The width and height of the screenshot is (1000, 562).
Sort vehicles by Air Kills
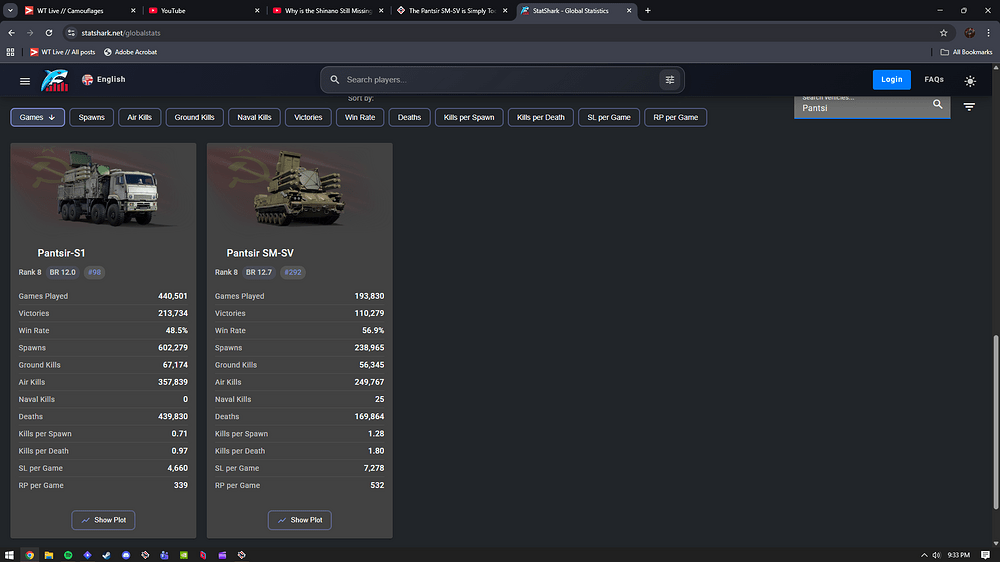(x=140, y=117)
